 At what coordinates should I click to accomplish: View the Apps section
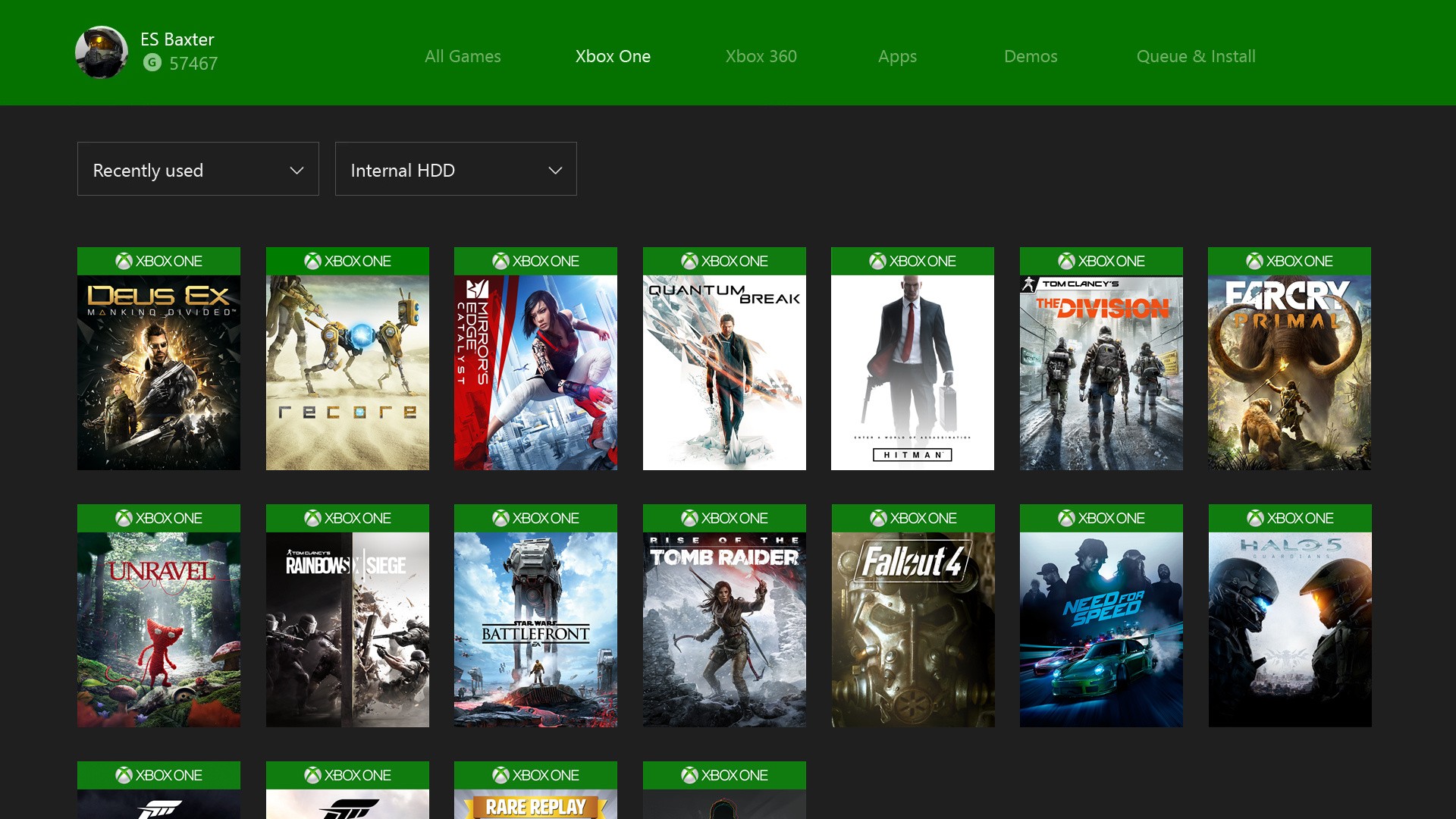click(x=897, y=56)
